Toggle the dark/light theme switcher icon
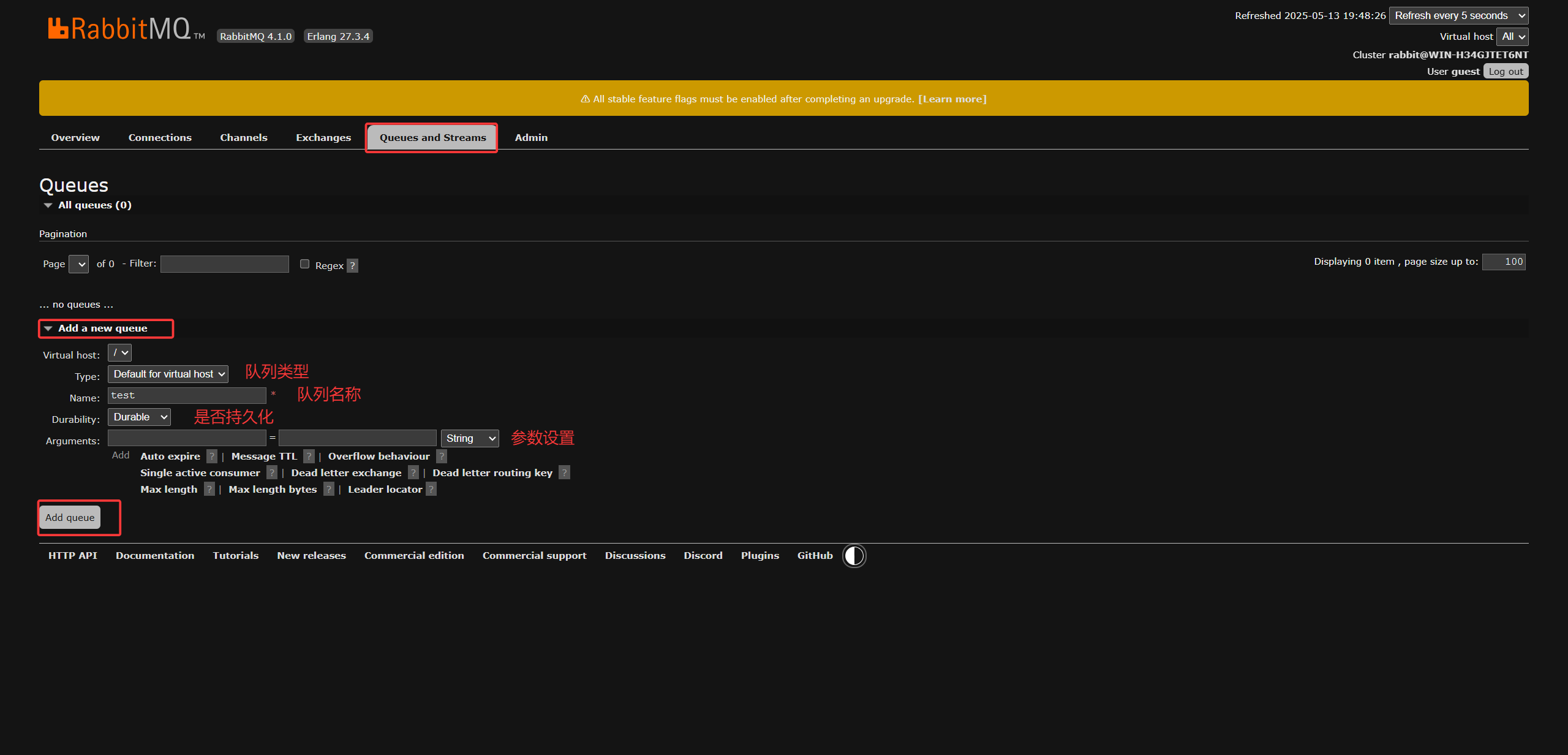This screenshot has width=1568, height=755. (x=854, y=556)
